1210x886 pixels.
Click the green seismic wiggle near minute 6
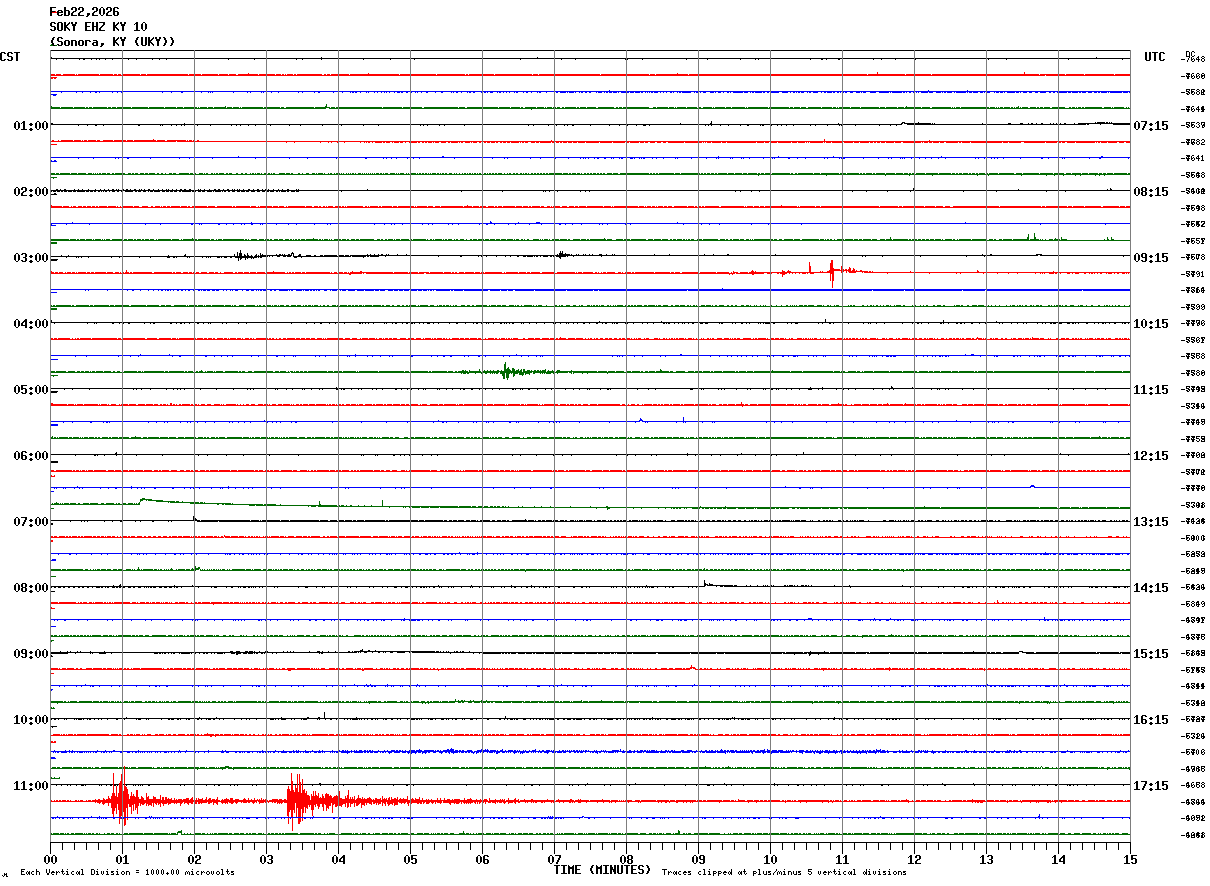coord(506,372)
